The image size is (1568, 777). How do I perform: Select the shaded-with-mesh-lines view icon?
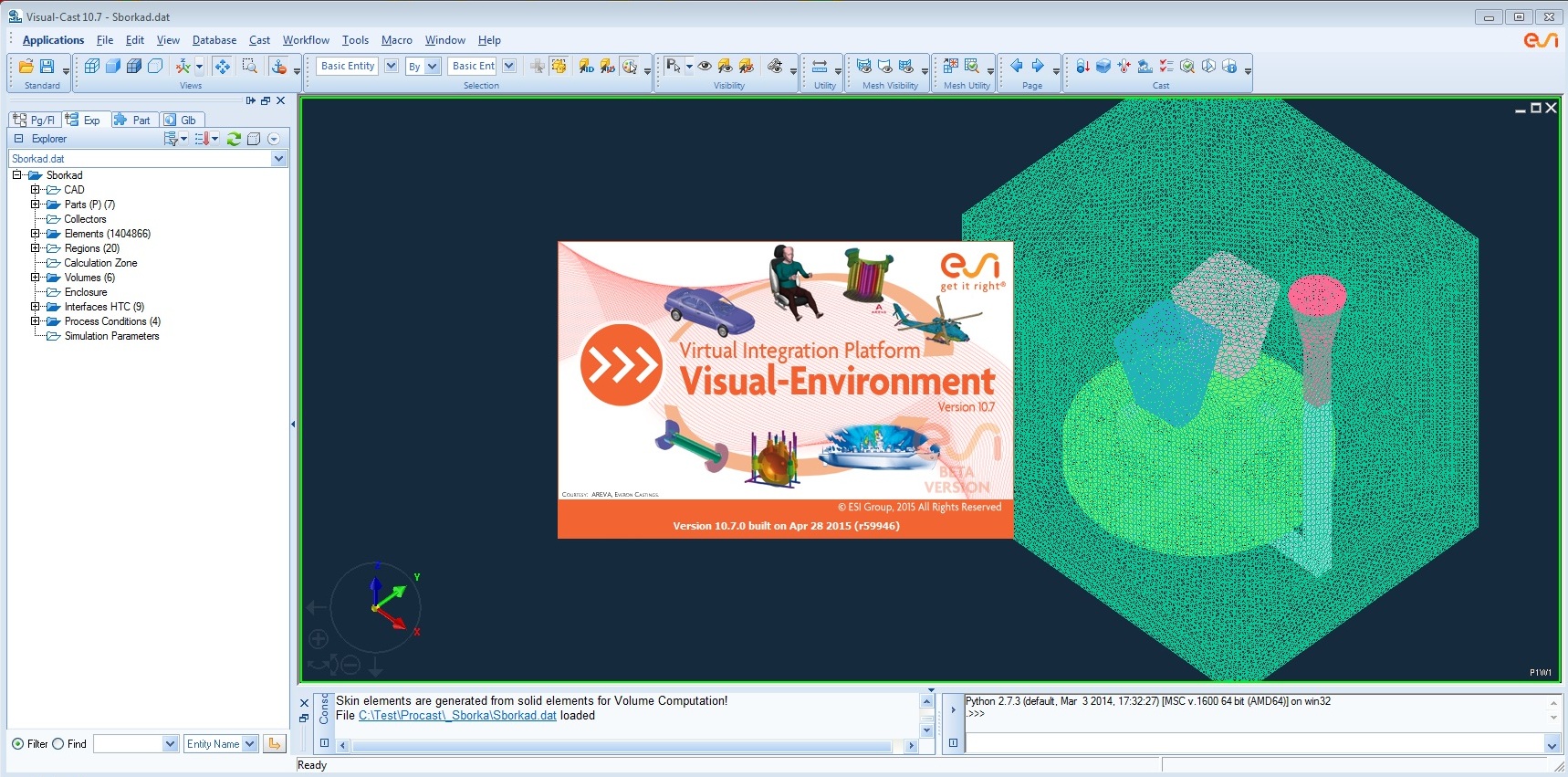tap(134, 66)
